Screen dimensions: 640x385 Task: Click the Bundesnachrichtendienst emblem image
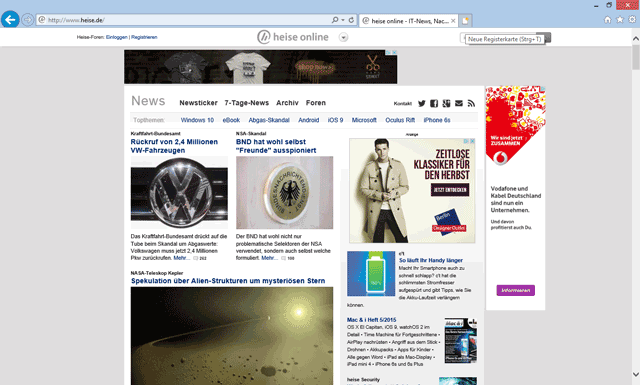(x=284, y=193)
